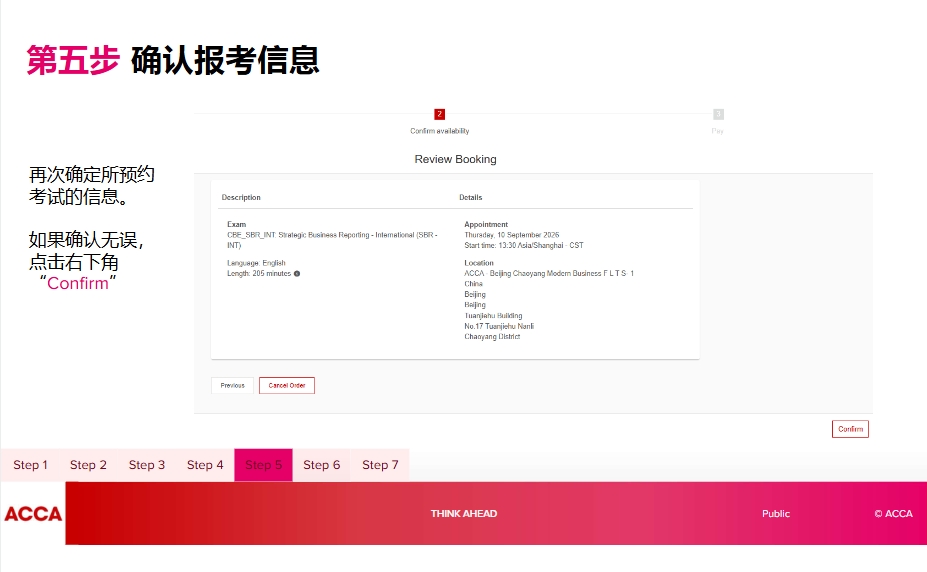927x572 pixels.
Task: Click the Tuanjiehu Building text
Action: [493, 316]
